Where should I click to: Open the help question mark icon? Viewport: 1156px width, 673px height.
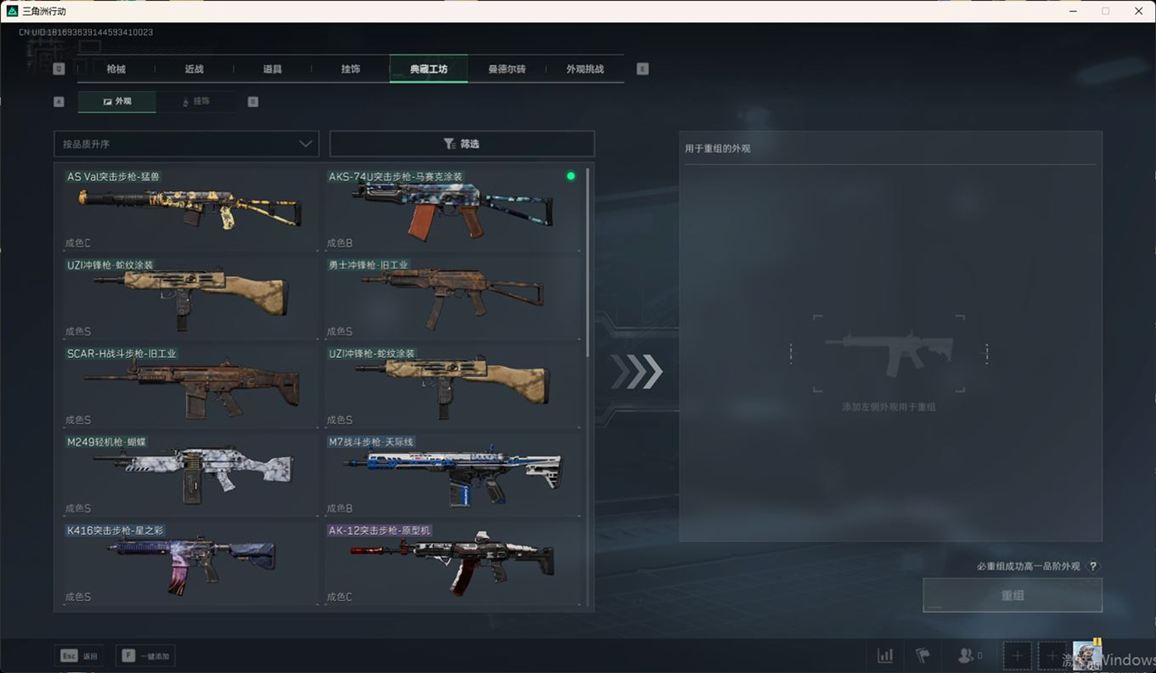1093,567
